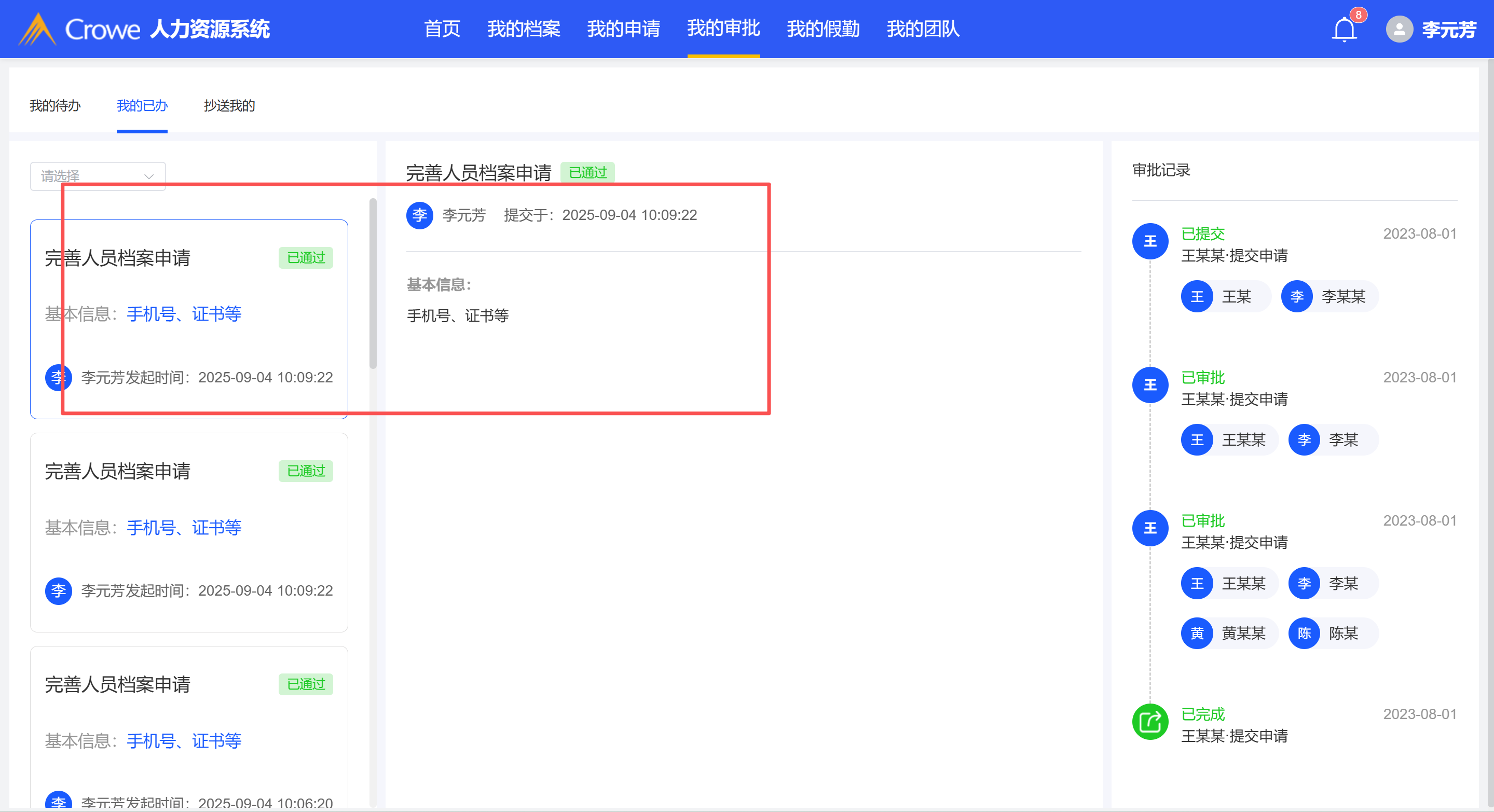Screen dimensions: 1494x812
Task: Click the left list vertical scrollbar
Action: tap(373, 283)
